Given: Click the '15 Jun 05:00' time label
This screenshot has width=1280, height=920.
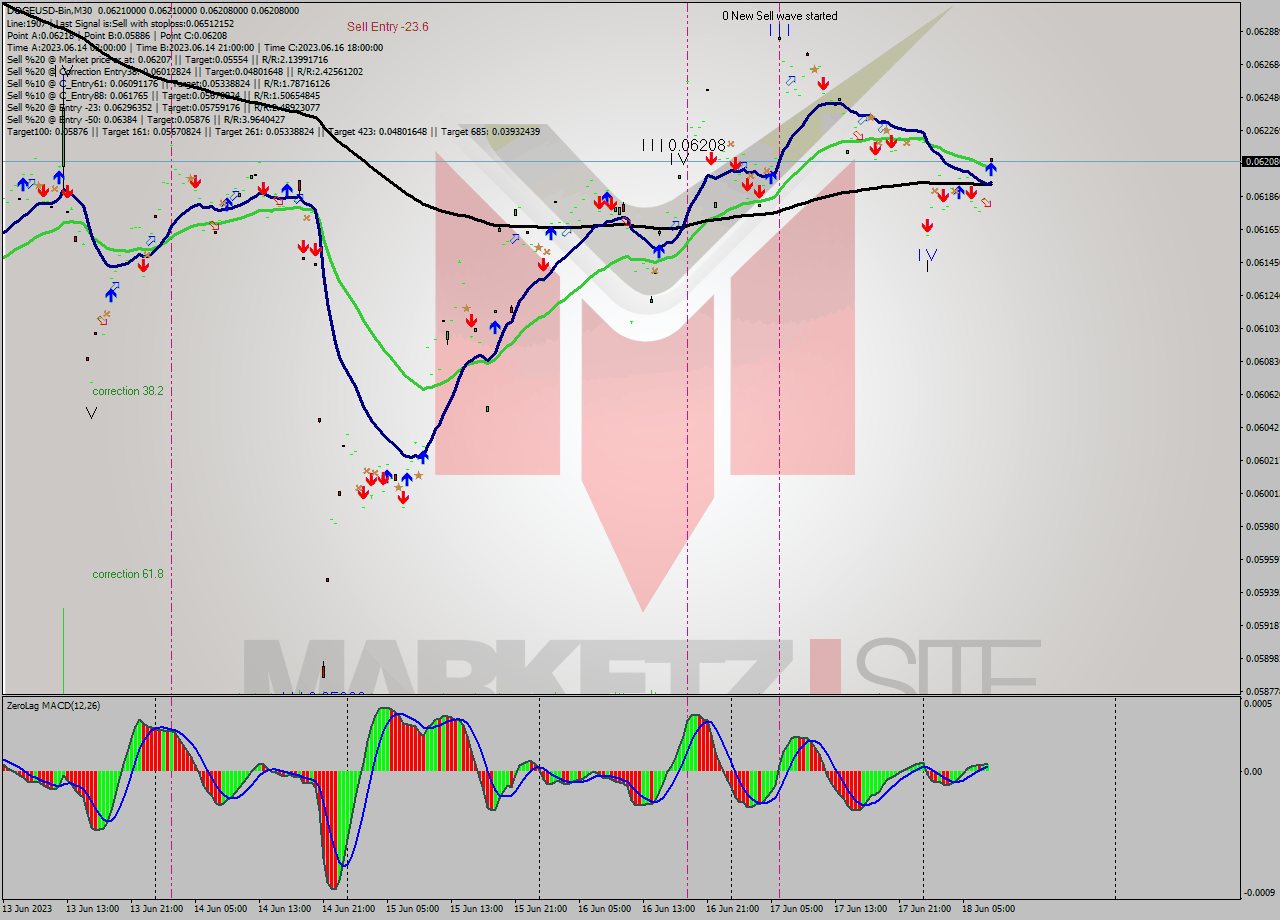Looking at the screenshot, I should (x=411, y=909).
